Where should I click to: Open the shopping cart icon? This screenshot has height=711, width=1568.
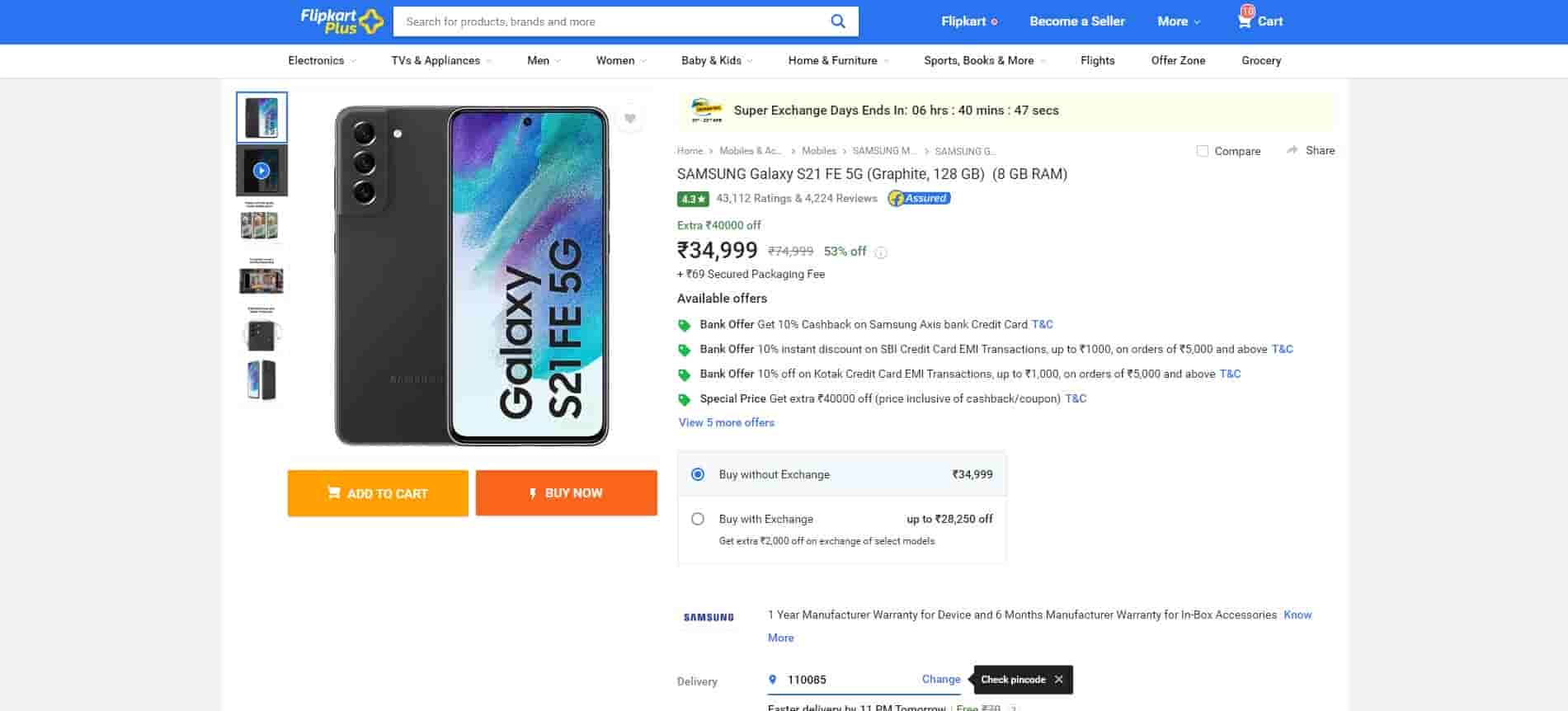coord(1245,21)
